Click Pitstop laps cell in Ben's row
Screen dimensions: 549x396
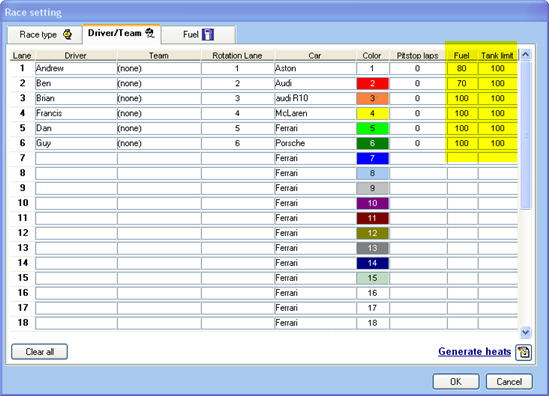click(418, 83)
